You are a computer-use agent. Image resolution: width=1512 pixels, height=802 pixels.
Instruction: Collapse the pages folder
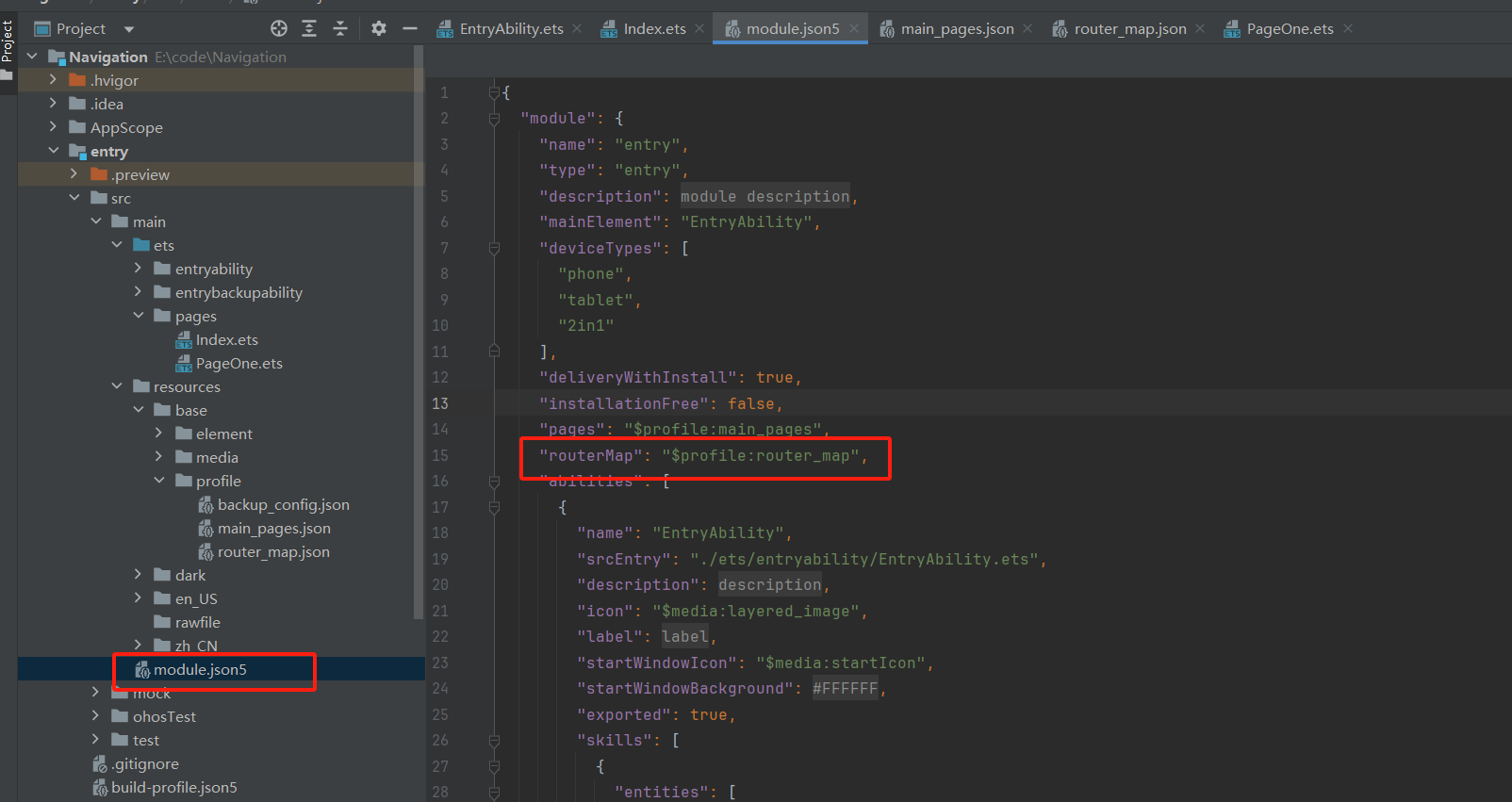click(x=139, y=316)
